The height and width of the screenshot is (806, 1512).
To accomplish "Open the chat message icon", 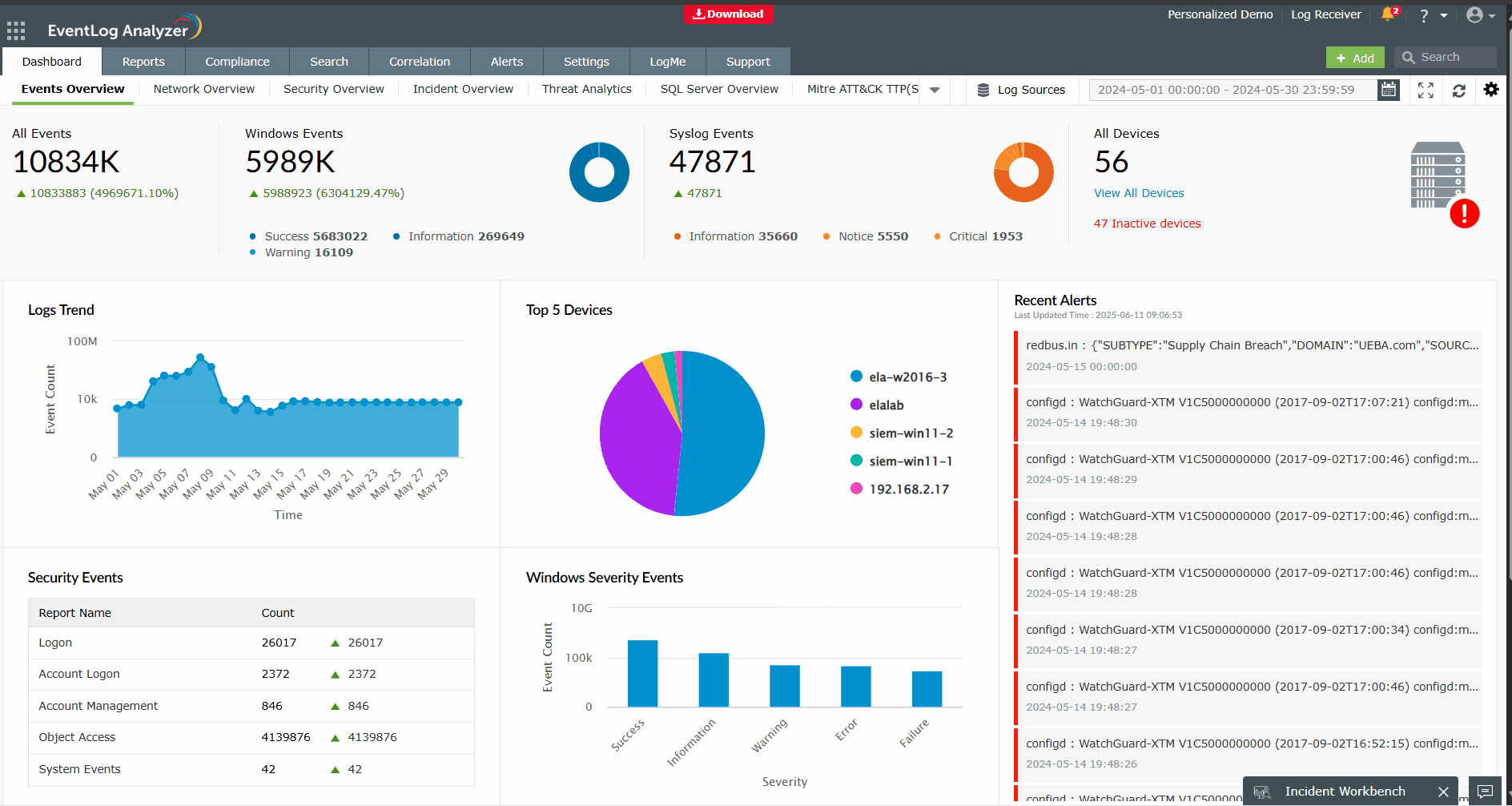I will (1485, 792).
